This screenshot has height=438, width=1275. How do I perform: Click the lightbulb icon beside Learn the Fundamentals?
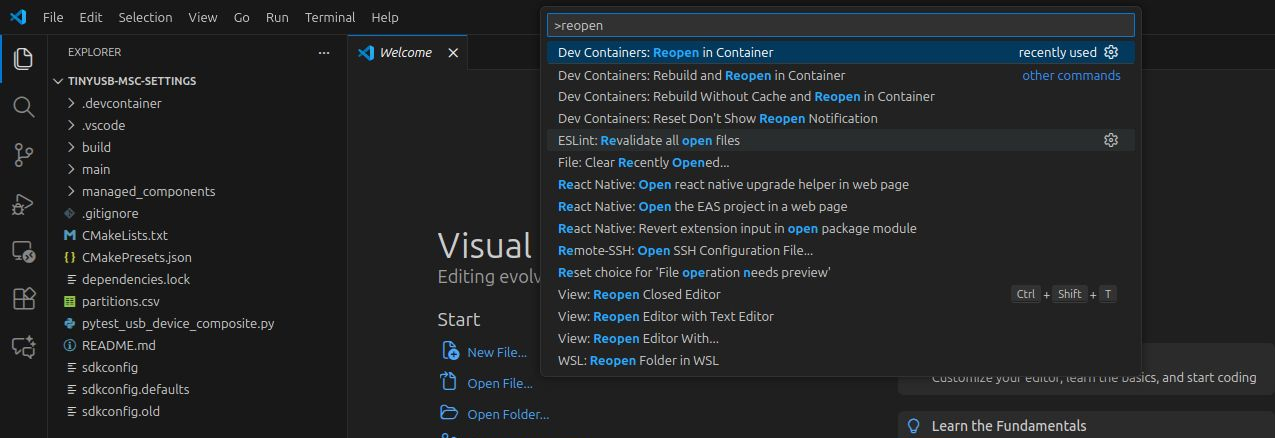click(x=913, y=426)
